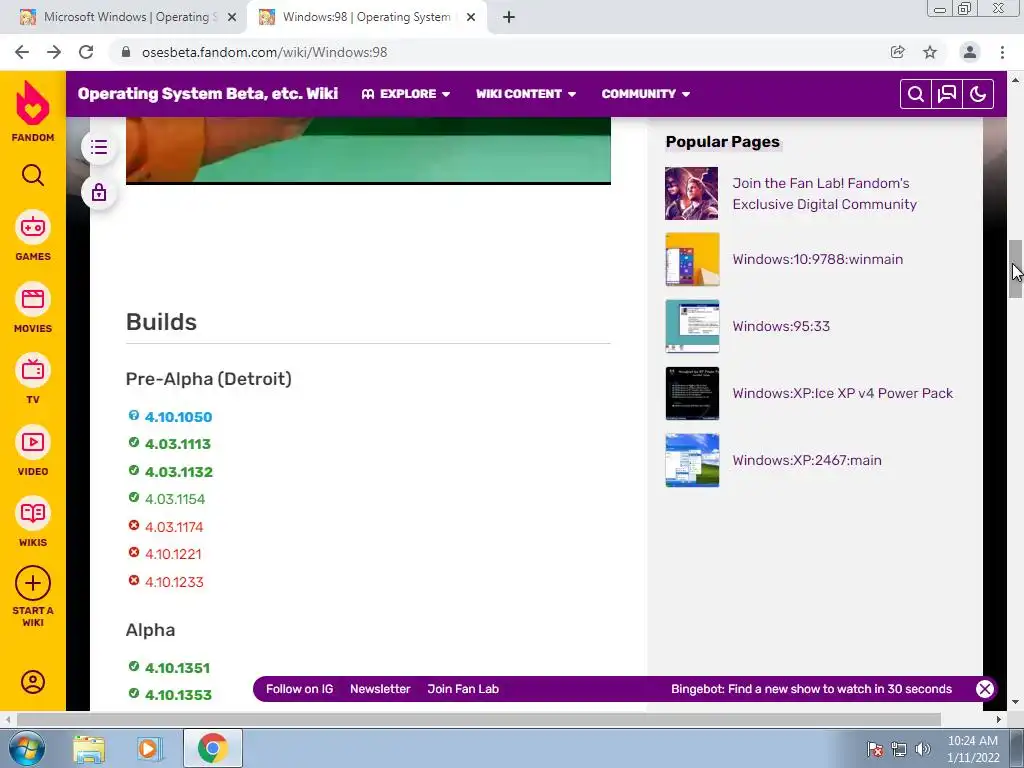
Task: Open the wiki Discuss chat icon
Action: tap(947, 94)
